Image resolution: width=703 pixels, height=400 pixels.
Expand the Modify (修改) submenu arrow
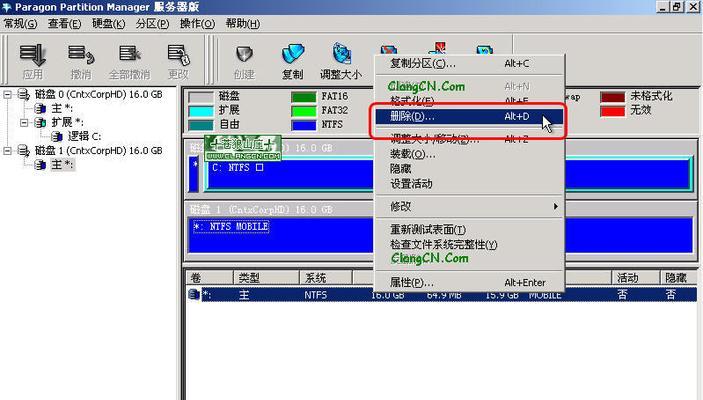coord(555,206)
